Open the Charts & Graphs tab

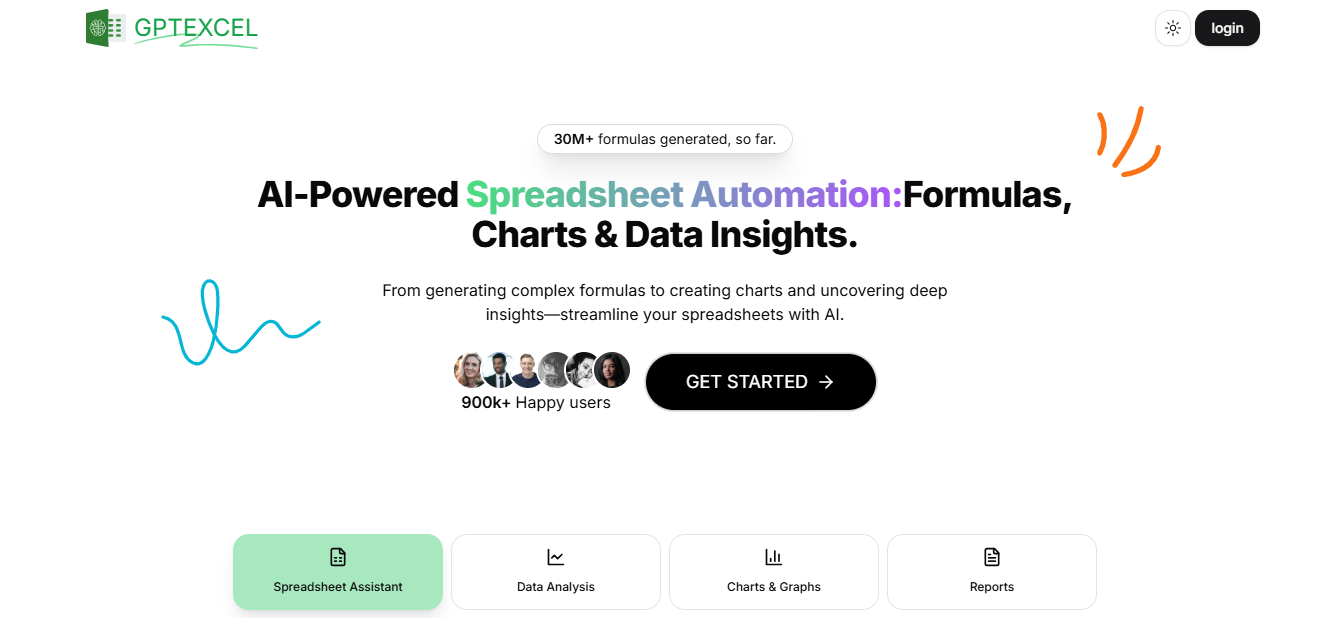774,572
